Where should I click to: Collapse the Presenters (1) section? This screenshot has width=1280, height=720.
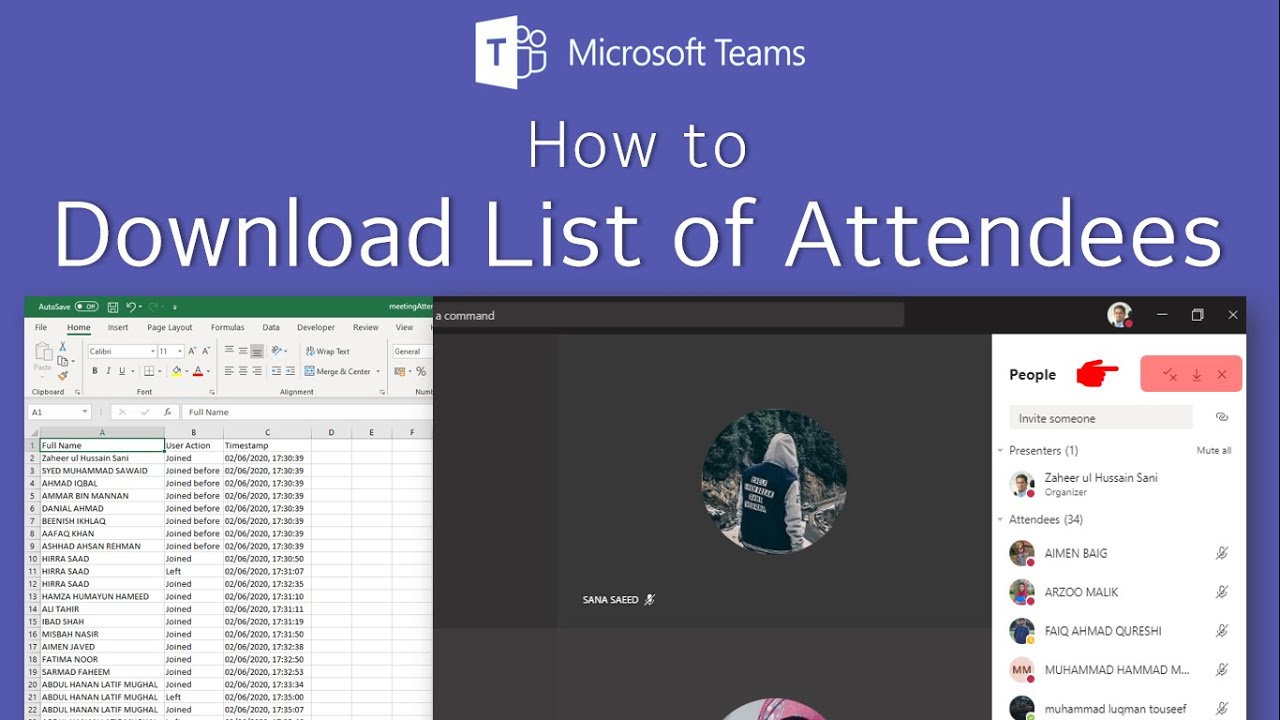(1000, 451)
